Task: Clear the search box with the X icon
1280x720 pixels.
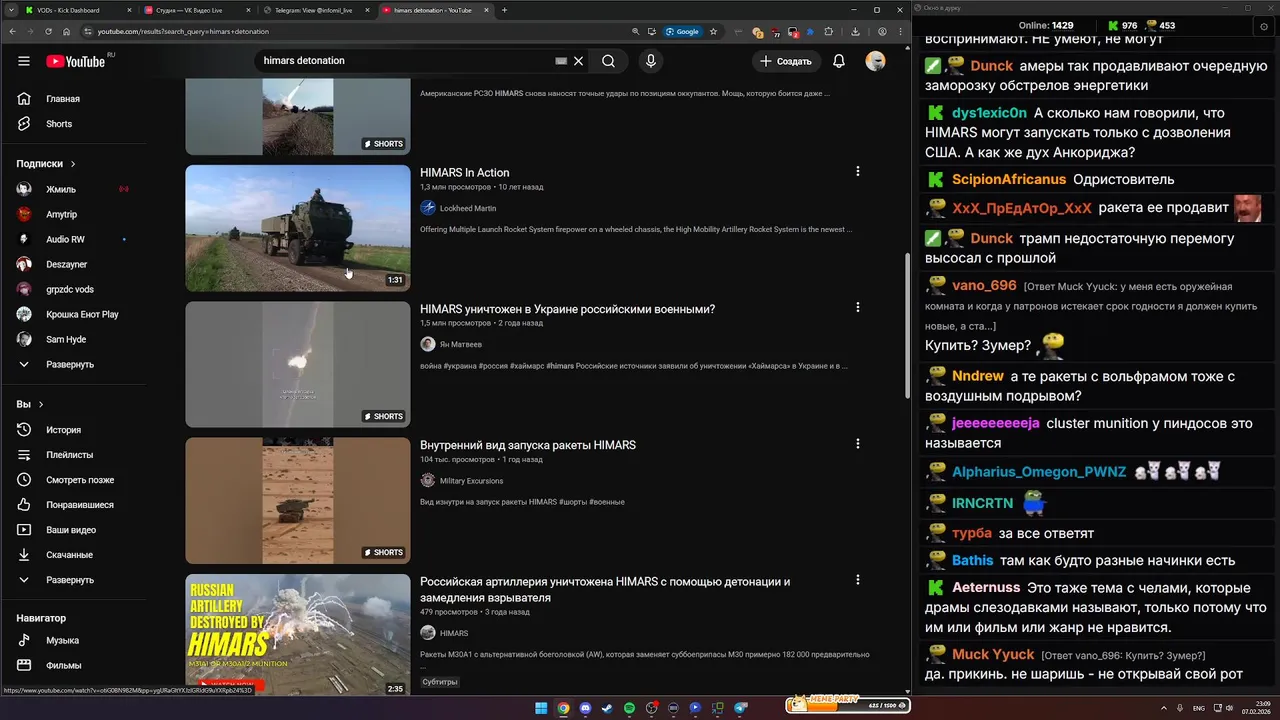Action: tap(578, 61)
